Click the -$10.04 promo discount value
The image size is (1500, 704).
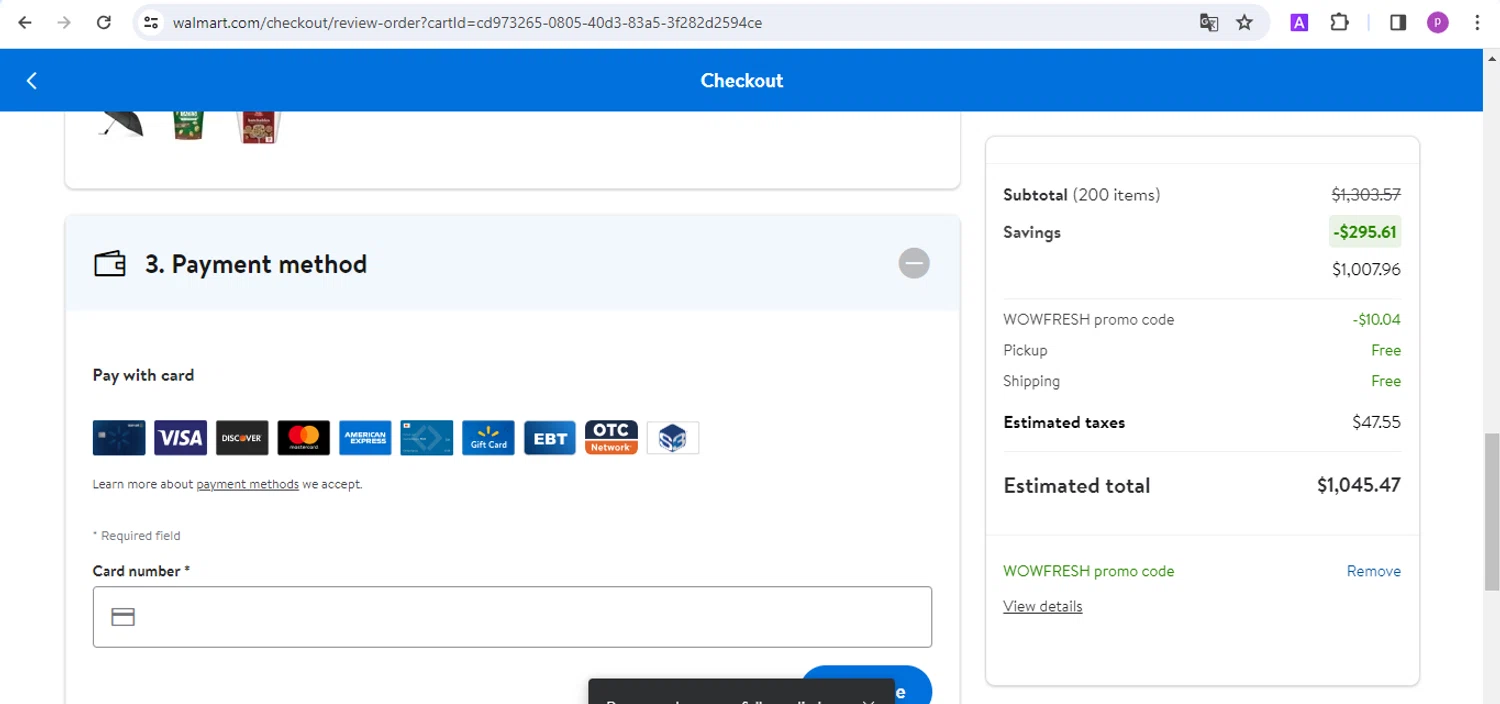click(1377, 320)
